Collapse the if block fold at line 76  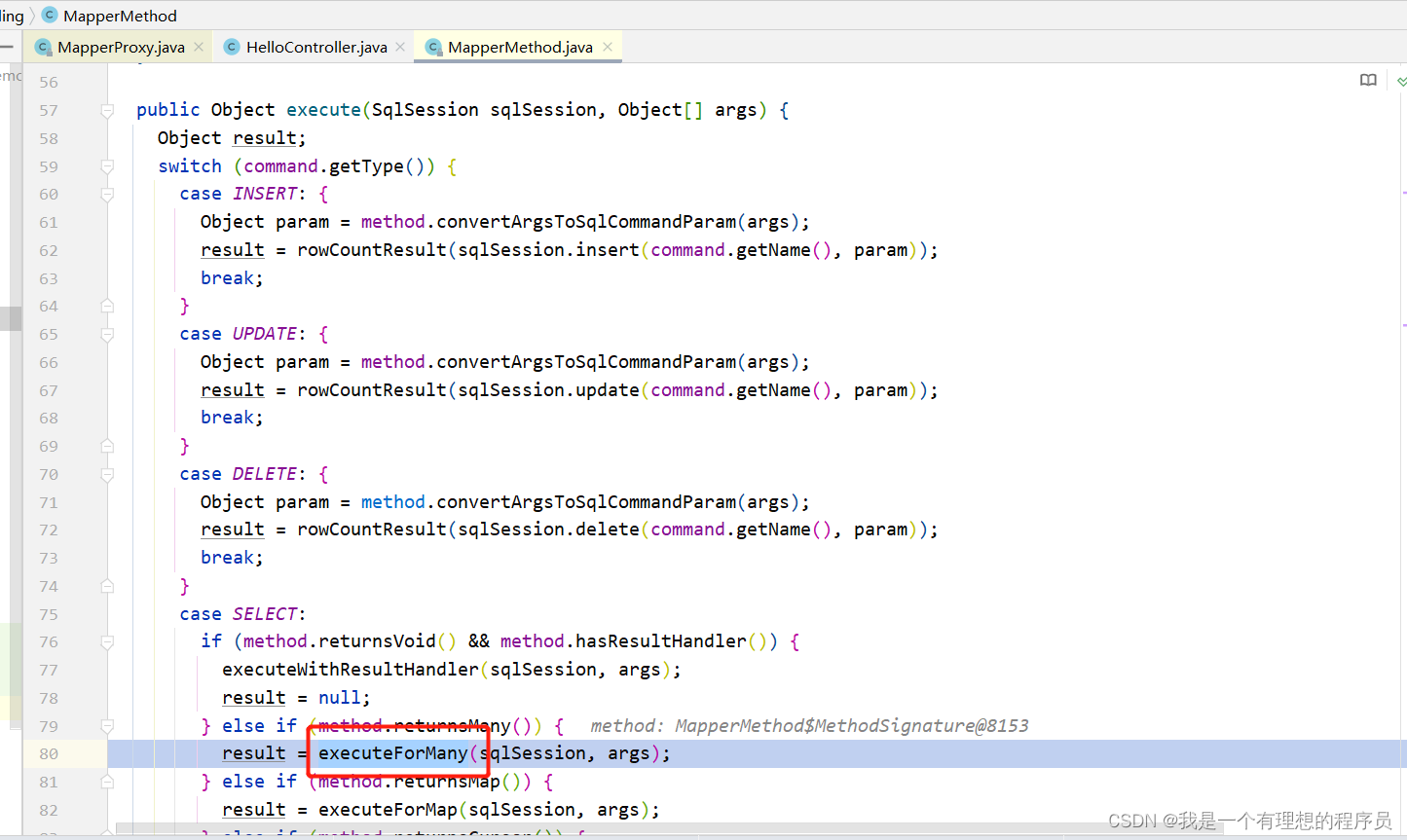107,642
